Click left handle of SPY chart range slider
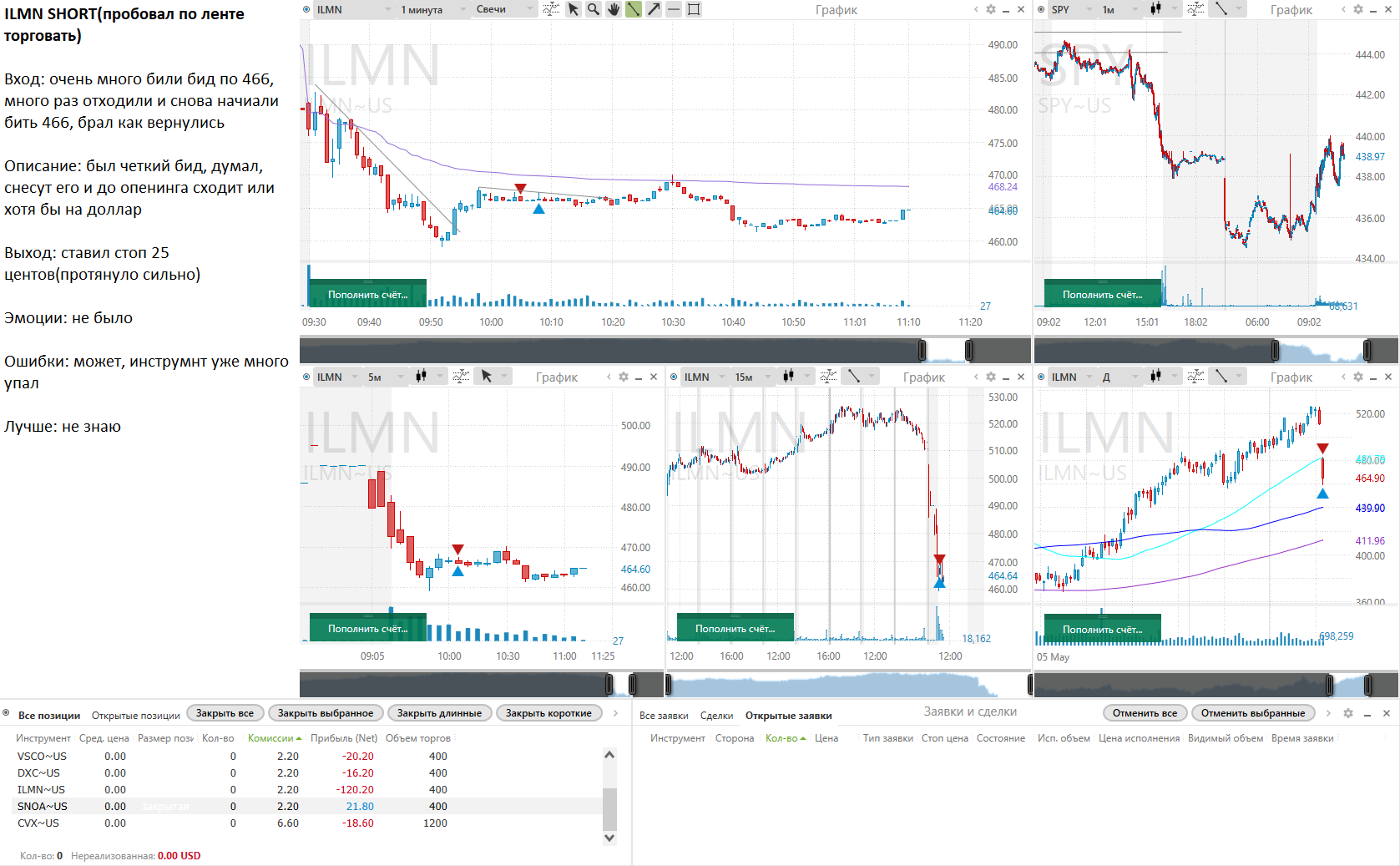This screenshot has width=1400, height=866. (x=1275, y=350)
